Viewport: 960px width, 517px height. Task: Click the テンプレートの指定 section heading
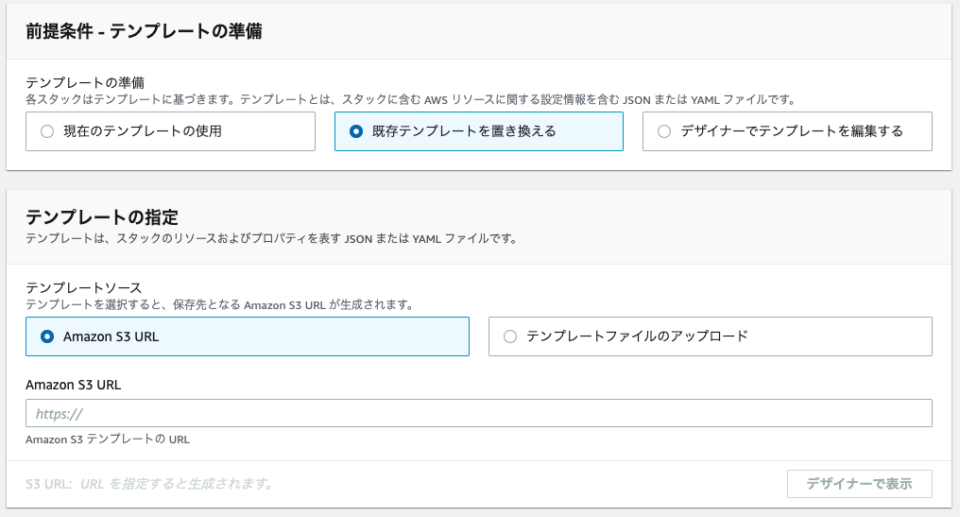[x=102, y=217]
